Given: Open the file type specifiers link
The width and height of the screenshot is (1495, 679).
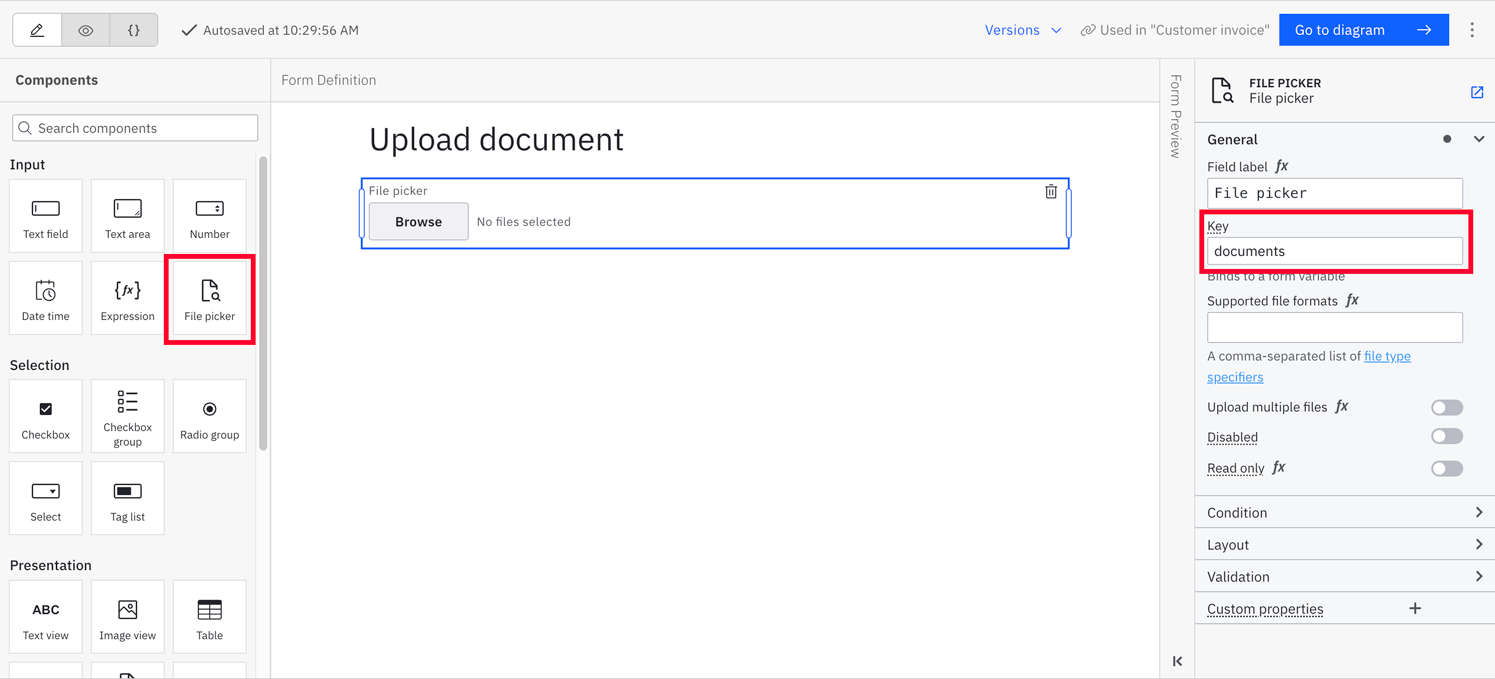Looking at the screenshot, I should [1387, 356].
